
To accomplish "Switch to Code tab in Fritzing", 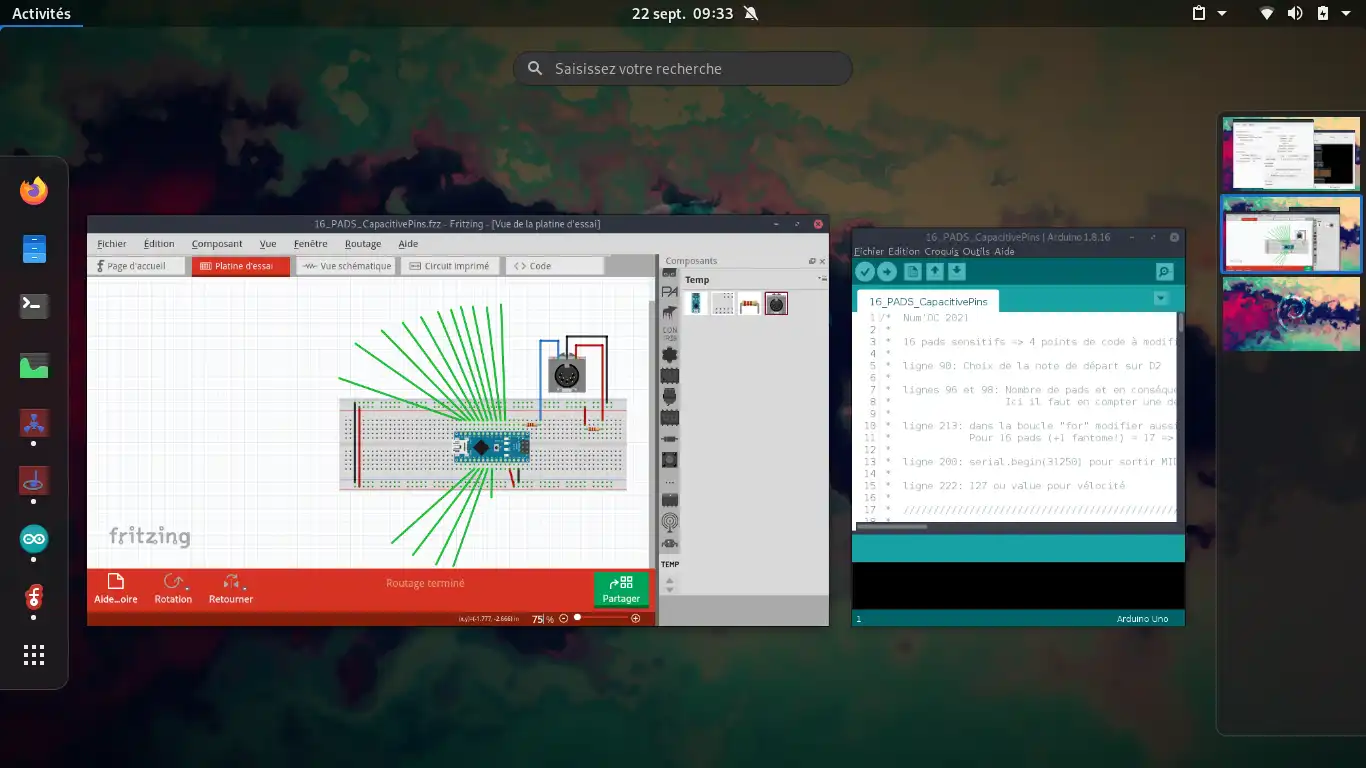I will pyautogui.click(x=555, y=266).
